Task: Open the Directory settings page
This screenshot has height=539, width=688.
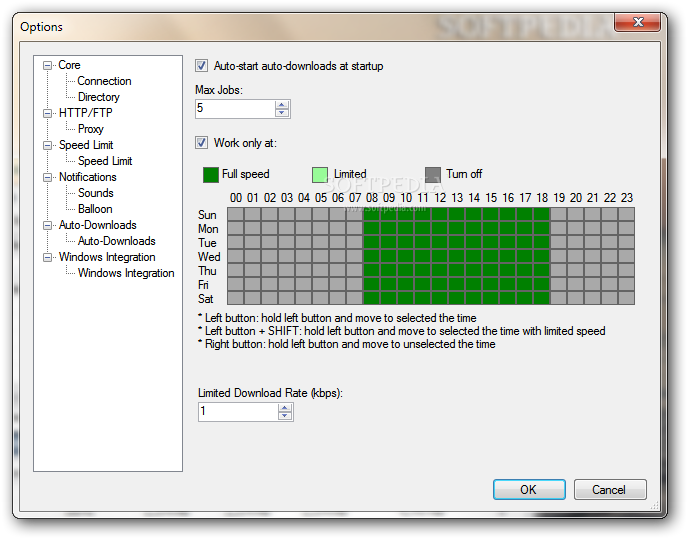Action: [99, 97]
